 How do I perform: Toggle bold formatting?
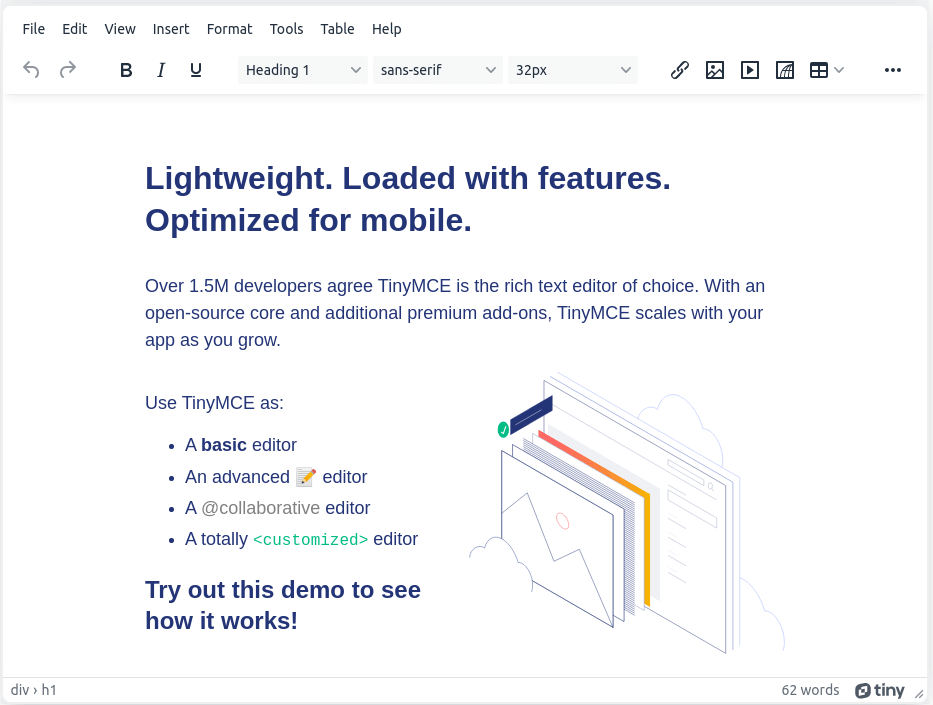click(x=126, y=70)
